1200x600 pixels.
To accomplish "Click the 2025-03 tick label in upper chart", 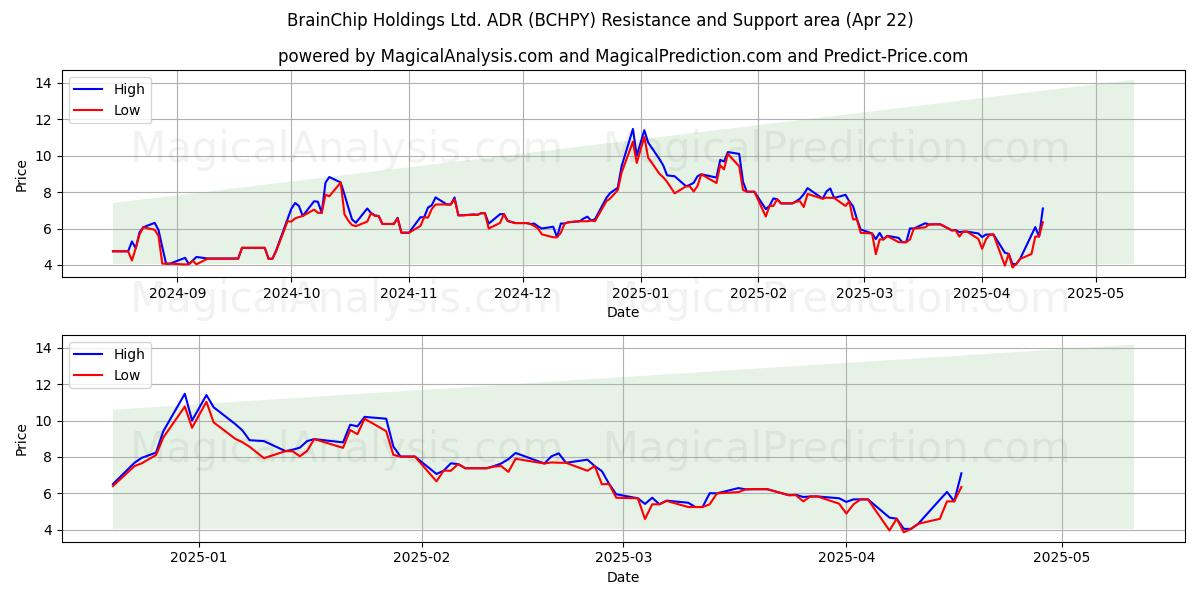I will coord(864,293).
